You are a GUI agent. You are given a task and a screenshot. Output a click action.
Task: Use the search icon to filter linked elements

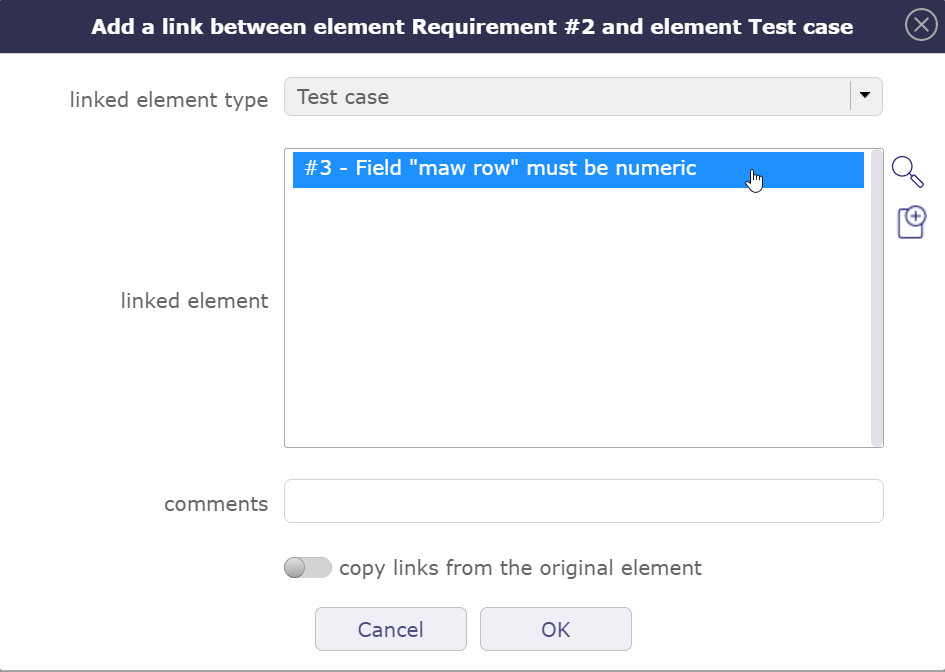907,172
